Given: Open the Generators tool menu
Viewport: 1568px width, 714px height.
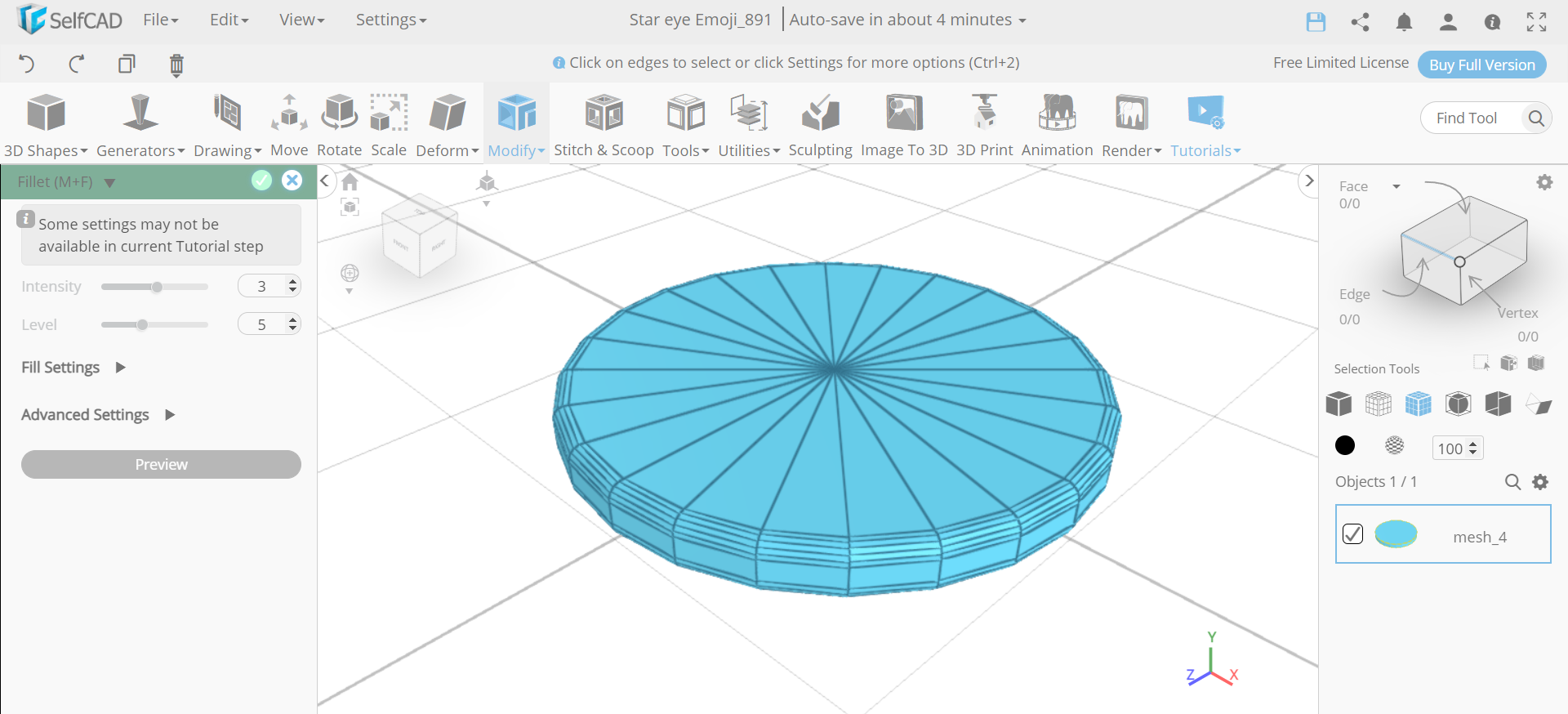Looking at the screenshot, I should [x=140, y=125].
